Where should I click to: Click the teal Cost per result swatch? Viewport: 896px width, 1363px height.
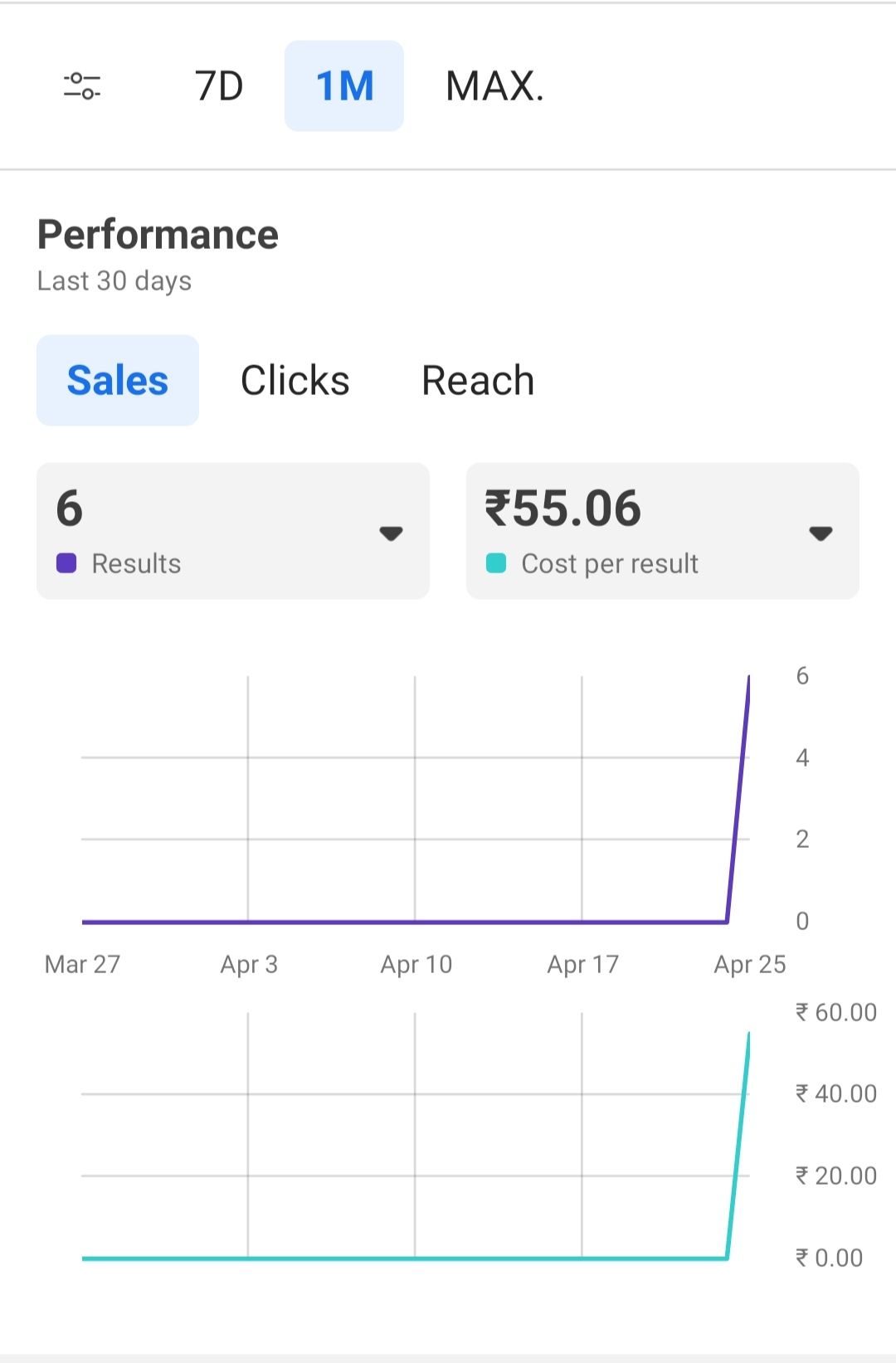(496, 563)
